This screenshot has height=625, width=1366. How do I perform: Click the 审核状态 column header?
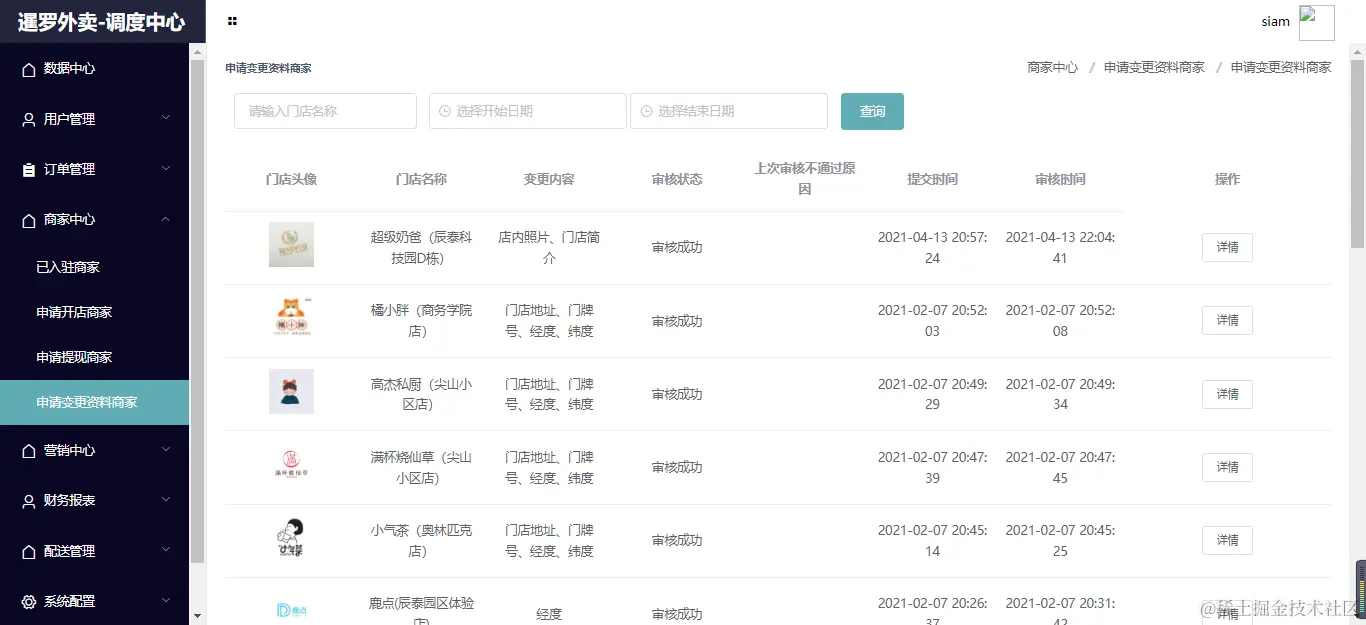point(677,180)
